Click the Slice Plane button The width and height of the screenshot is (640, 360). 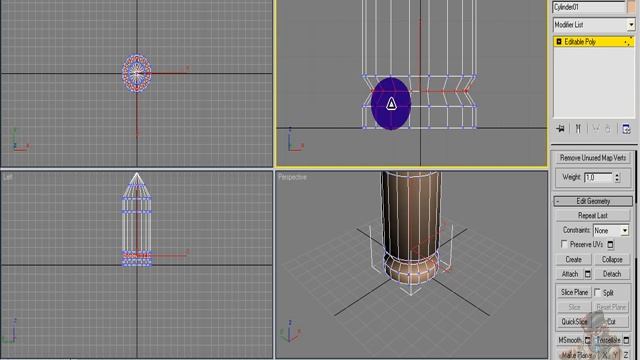[574, 292]
